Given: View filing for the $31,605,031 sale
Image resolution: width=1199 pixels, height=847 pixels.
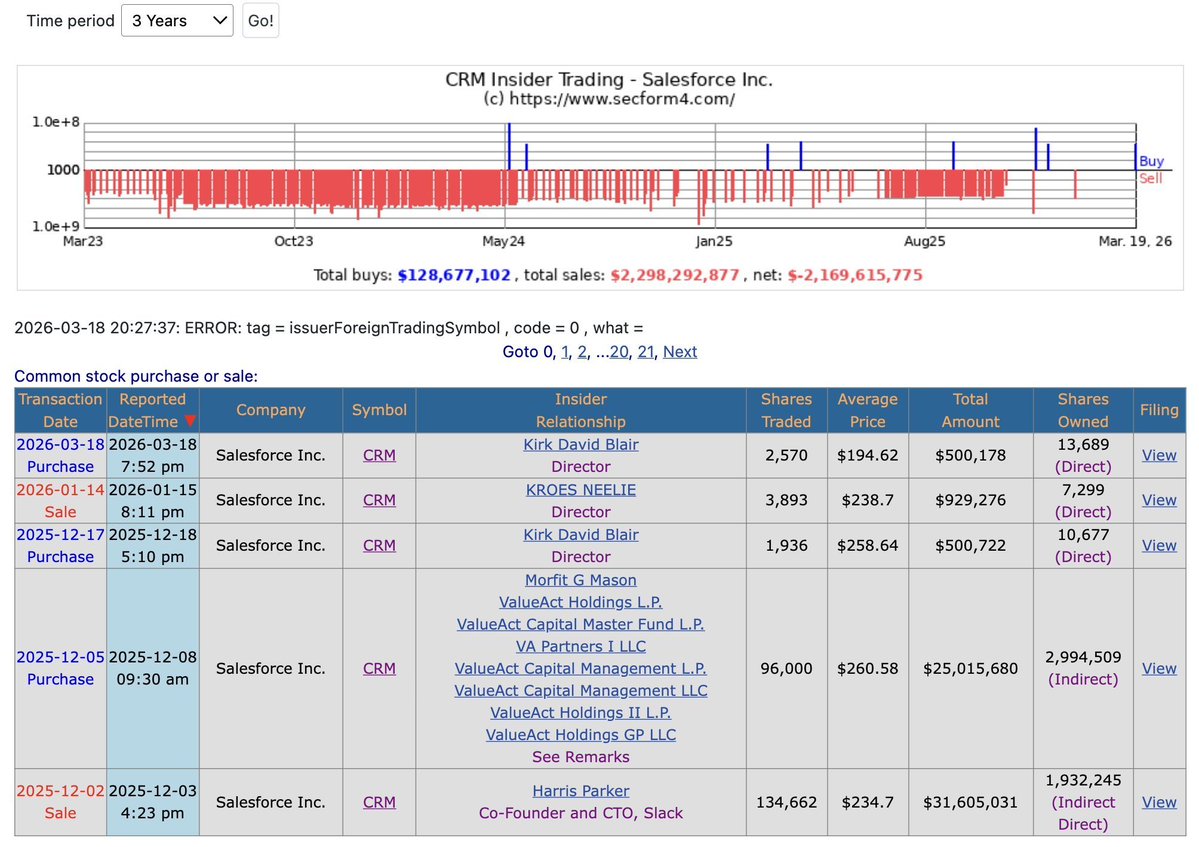Looking at the screenshot, I should [x=1159, y=802].
